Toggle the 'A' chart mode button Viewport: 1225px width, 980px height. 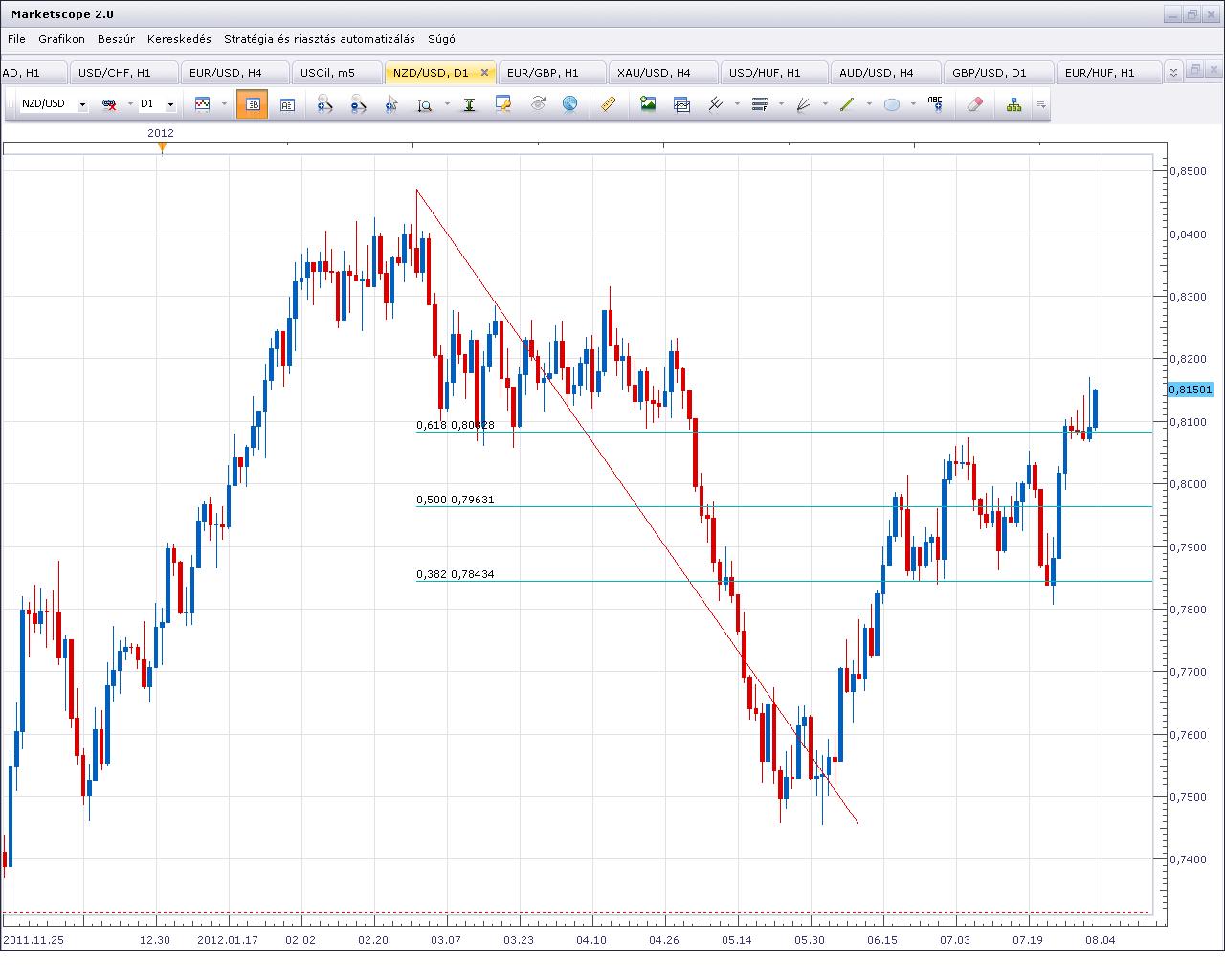point(287,104)
